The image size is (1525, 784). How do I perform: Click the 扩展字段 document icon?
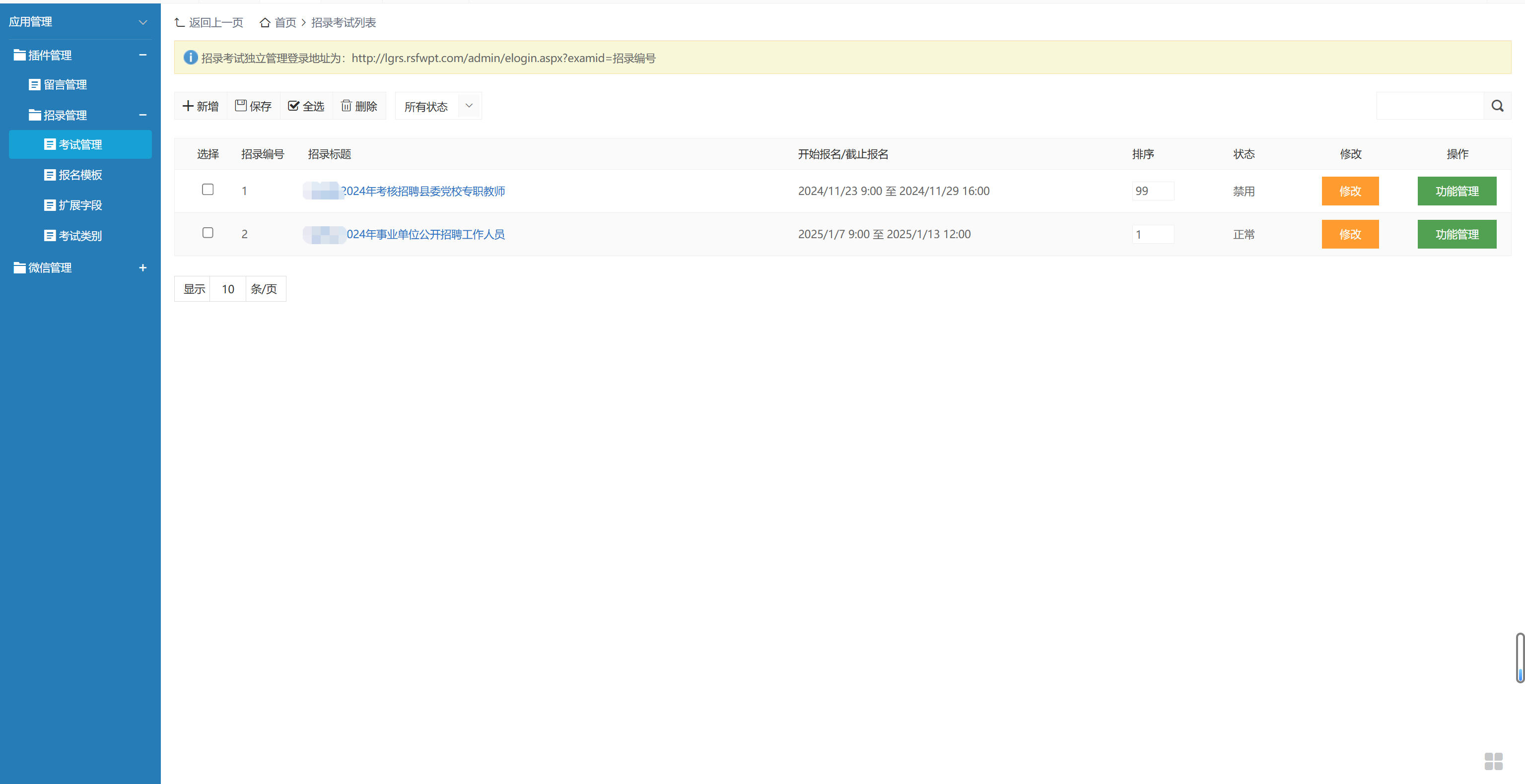(x=50, y=205)
